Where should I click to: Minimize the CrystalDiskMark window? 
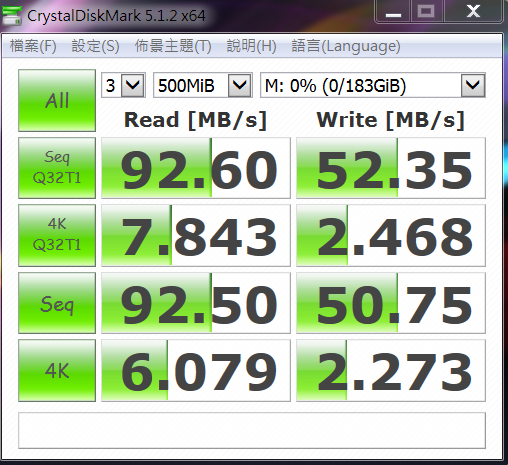(393, 11)
